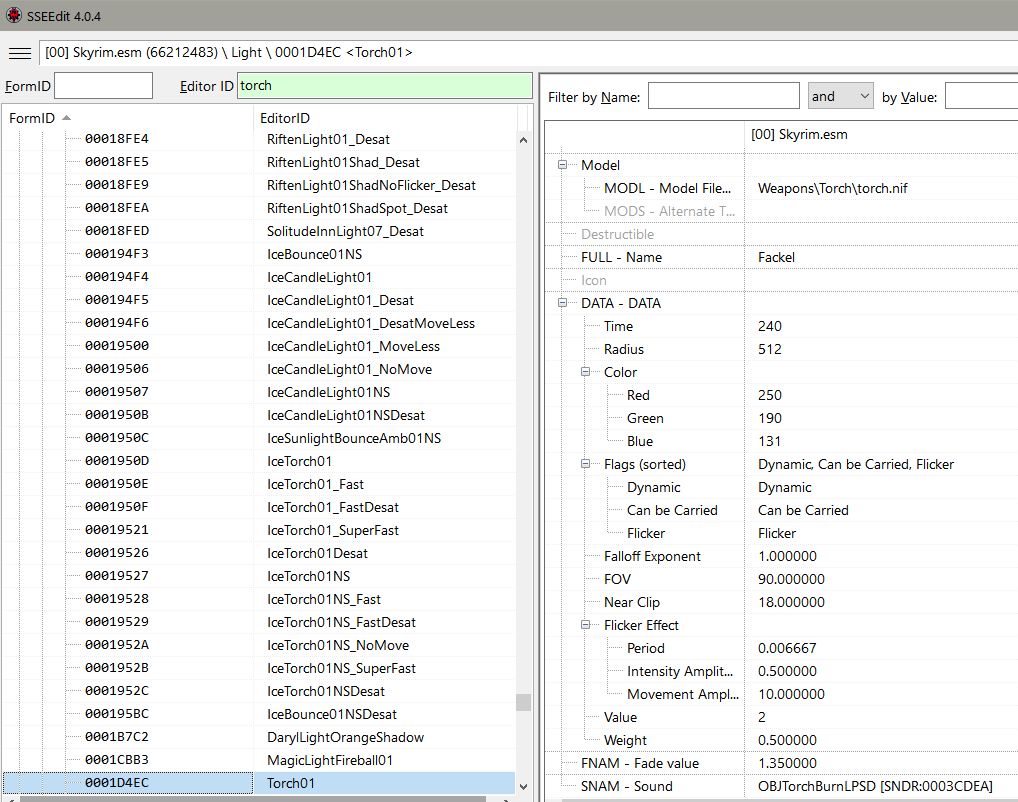Sort the list by EditorID column header

(385, 118)
